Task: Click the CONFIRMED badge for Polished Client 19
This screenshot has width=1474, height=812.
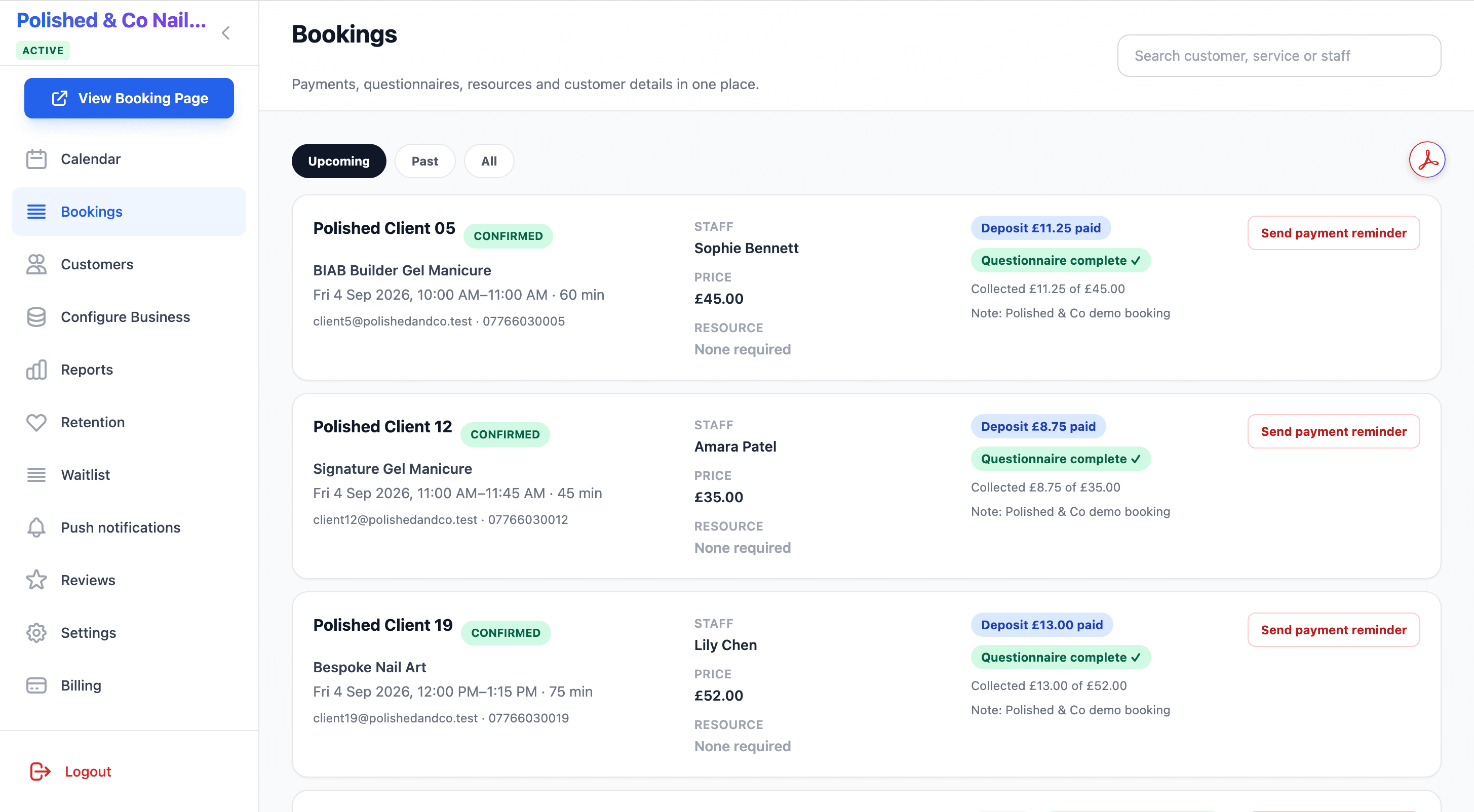Action: [x=505, y=632]
